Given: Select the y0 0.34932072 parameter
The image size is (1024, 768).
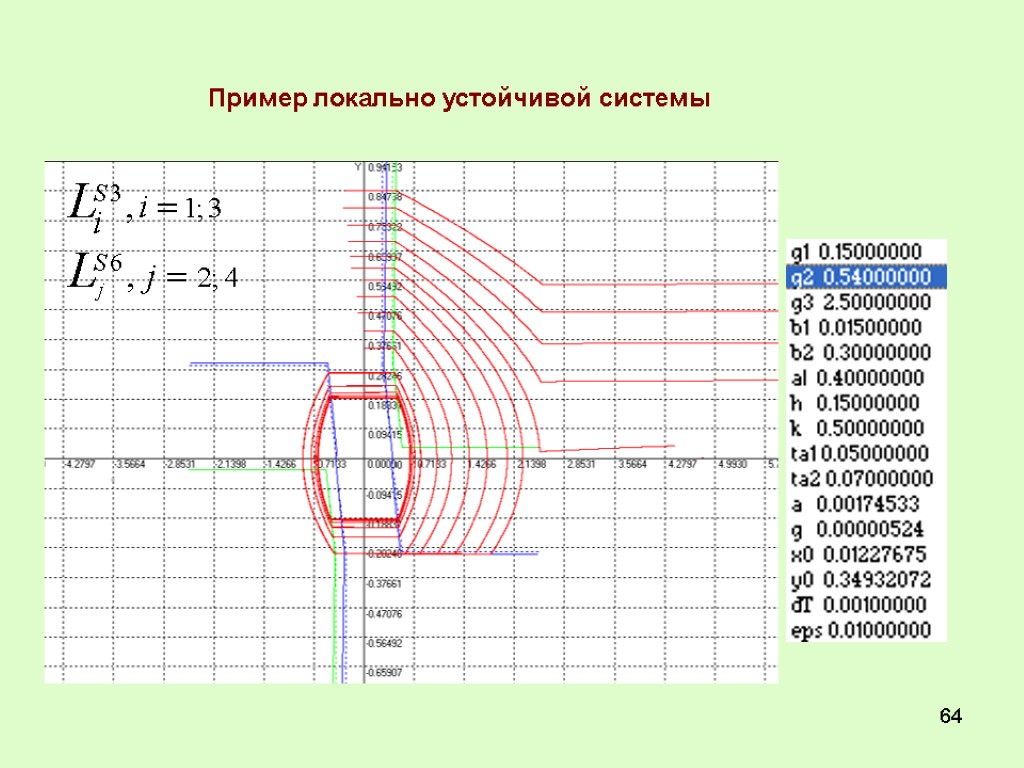Looking at the screenshot, I should (x=862, y=580).
